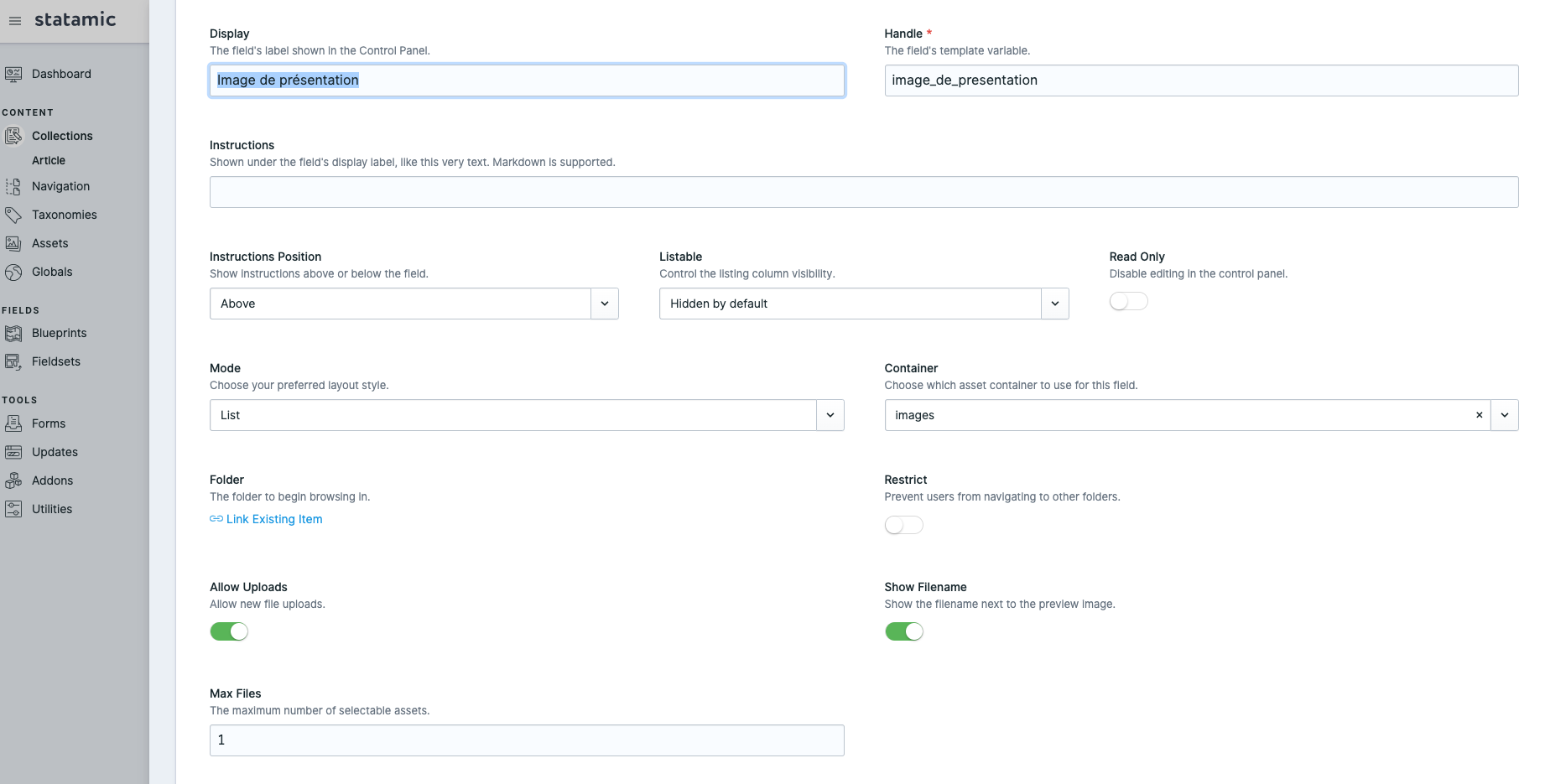Click the Updates sidebar icon
This screenshot has width=1545, height=784.
[x=13, y=452]
